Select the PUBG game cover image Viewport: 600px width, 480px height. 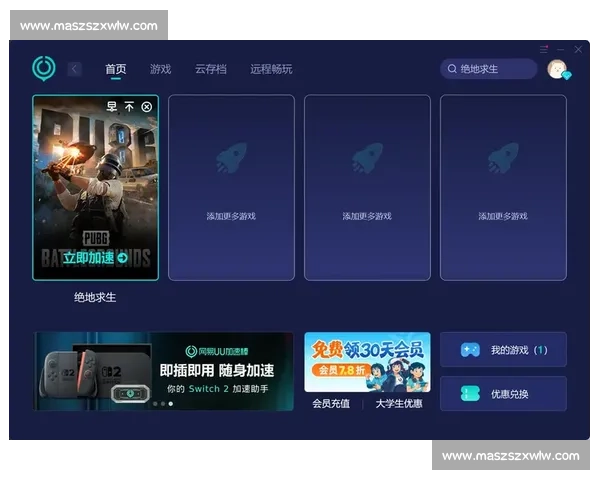(x=95, y=188)
